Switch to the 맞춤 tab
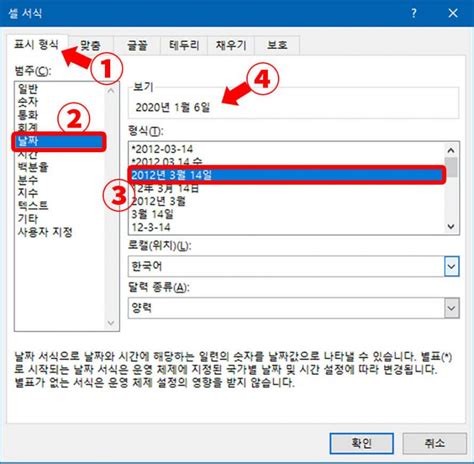This screenshot has height=464, width=474. tap(90, 45)
